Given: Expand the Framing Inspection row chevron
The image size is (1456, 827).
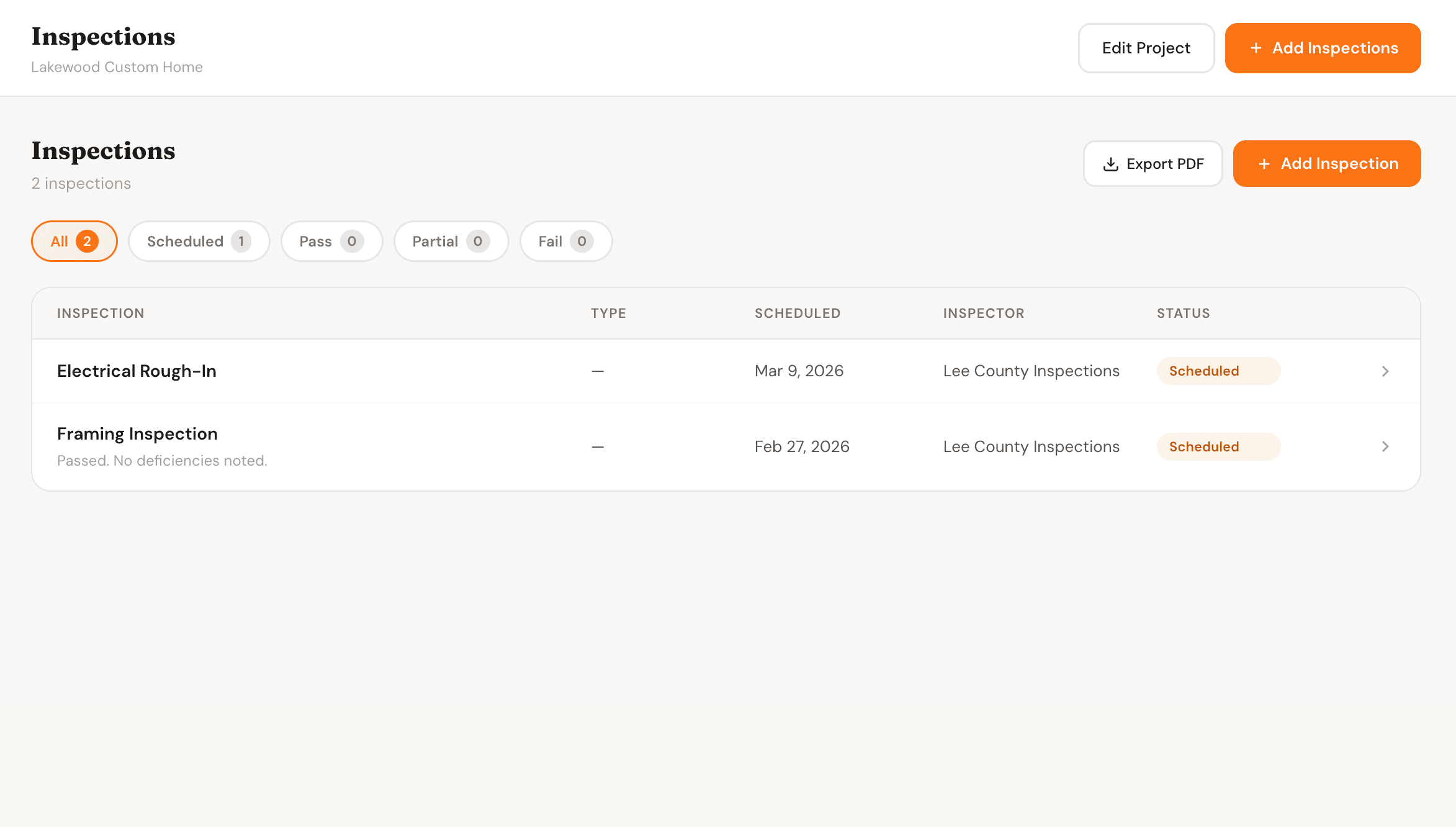Looking at the screenshot, I should 1385,446.
